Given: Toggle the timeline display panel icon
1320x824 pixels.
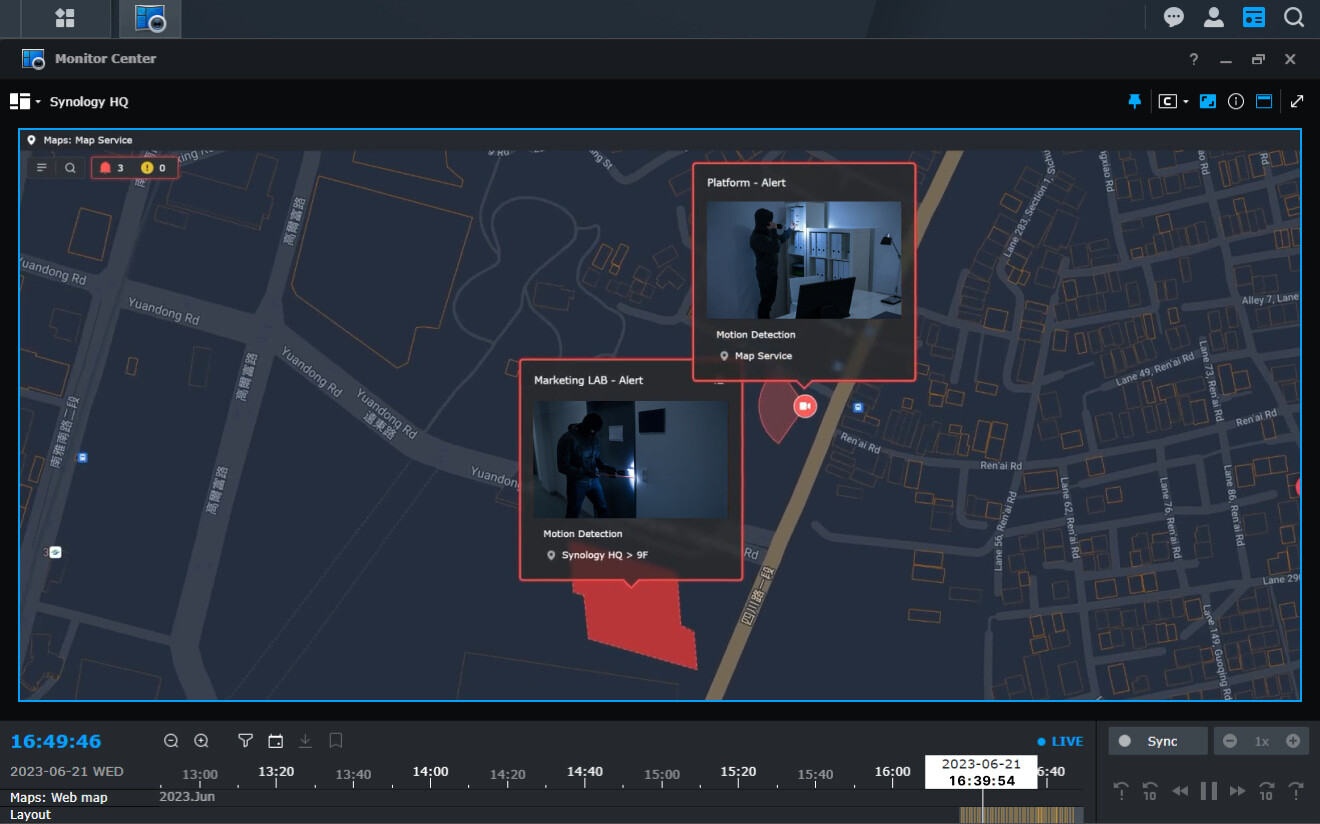Looking at the screenshot, I should tap(1264, 101).
